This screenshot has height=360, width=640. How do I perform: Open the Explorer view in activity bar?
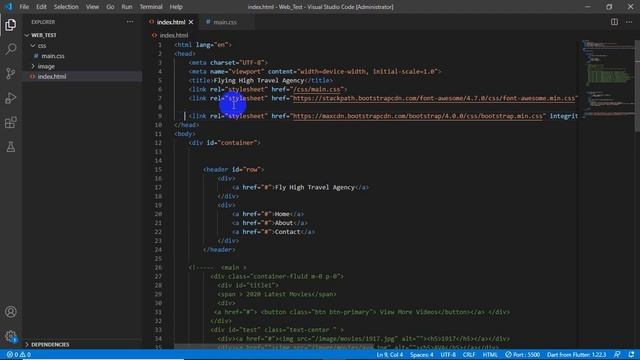click(x=11, y=25)
